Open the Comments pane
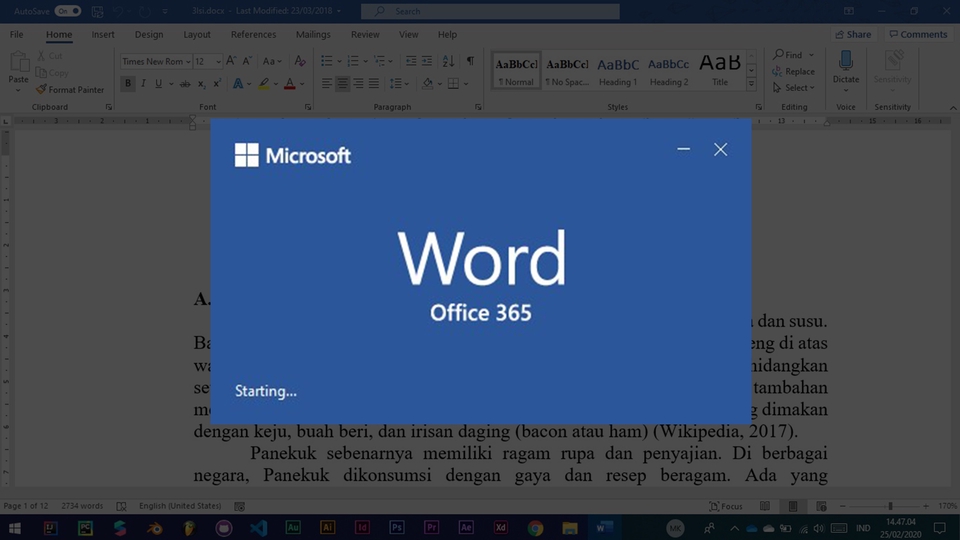 click(918, 34)
